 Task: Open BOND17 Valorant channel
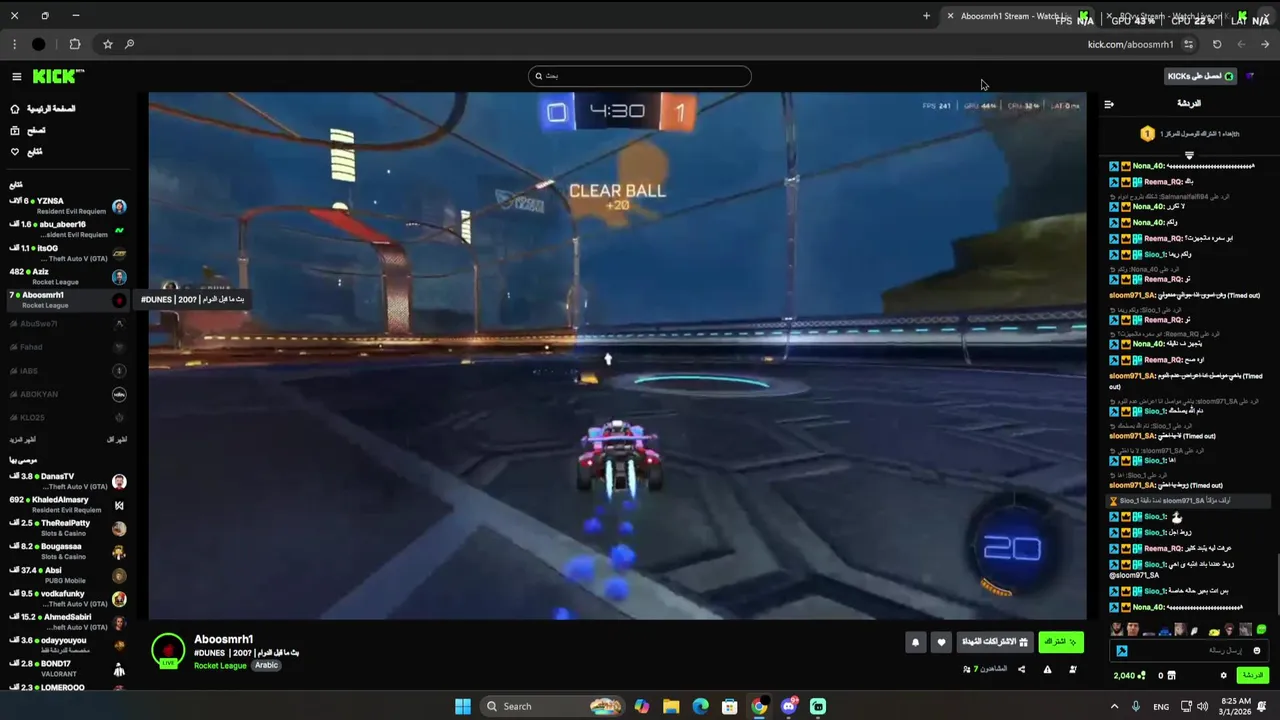(68, 668)
